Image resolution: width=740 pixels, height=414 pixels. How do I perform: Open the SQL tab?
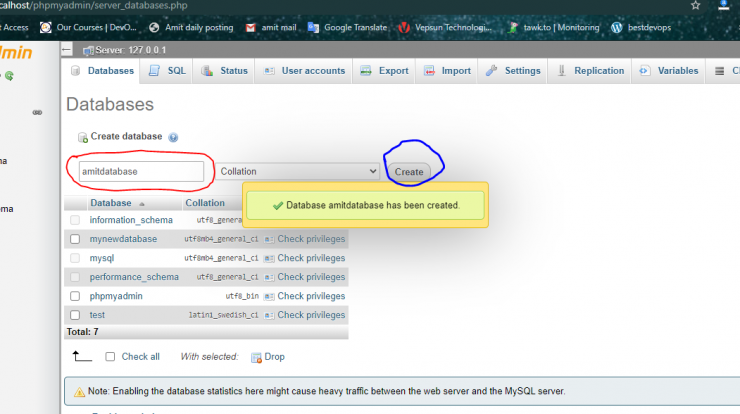(167, 71)
